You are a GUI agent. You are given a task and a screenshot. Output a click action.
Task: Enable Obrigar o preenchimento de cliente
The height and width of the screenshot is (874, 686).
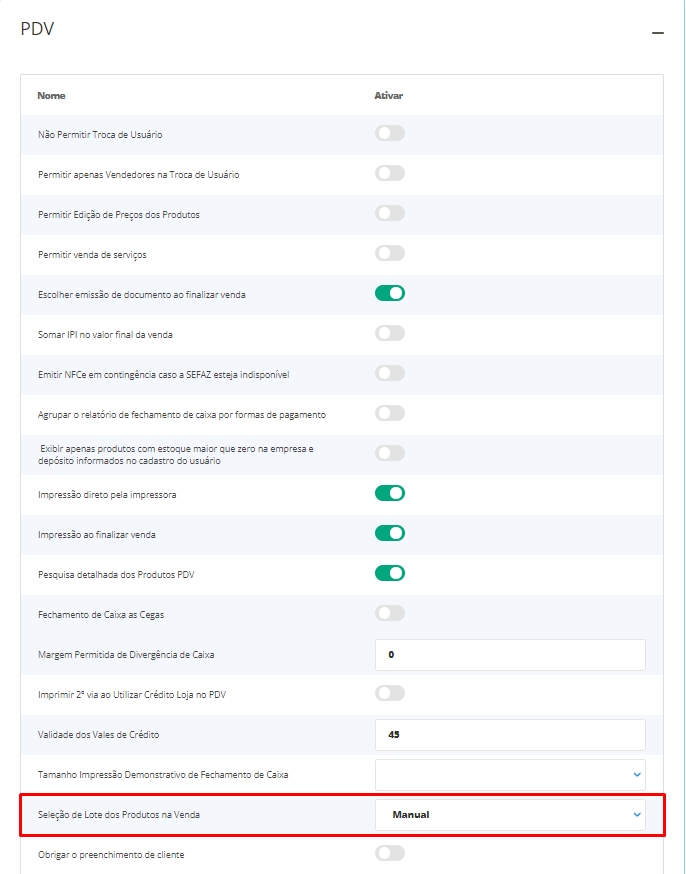coord(390,853)
